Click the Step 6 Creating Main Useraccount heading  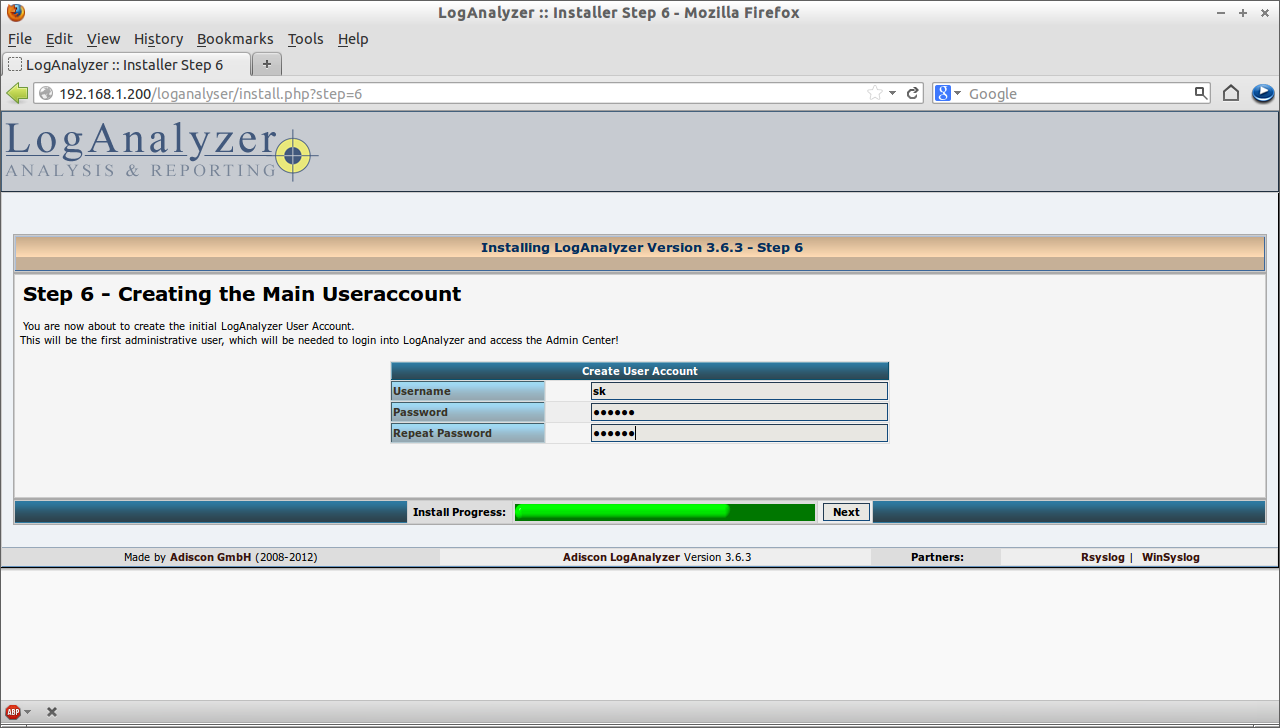[242, 294]
